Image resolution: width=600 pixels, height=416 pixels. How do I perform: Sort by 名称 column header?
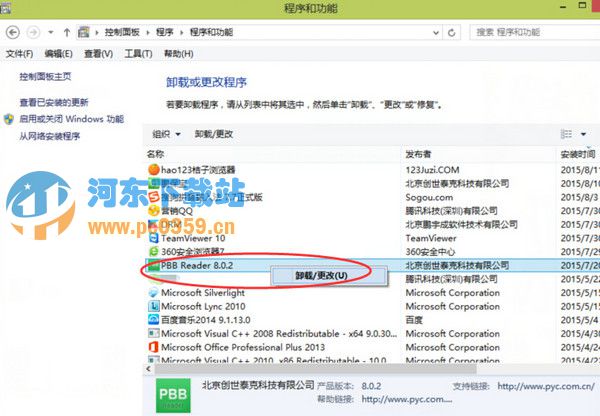[x=156, y=154]
